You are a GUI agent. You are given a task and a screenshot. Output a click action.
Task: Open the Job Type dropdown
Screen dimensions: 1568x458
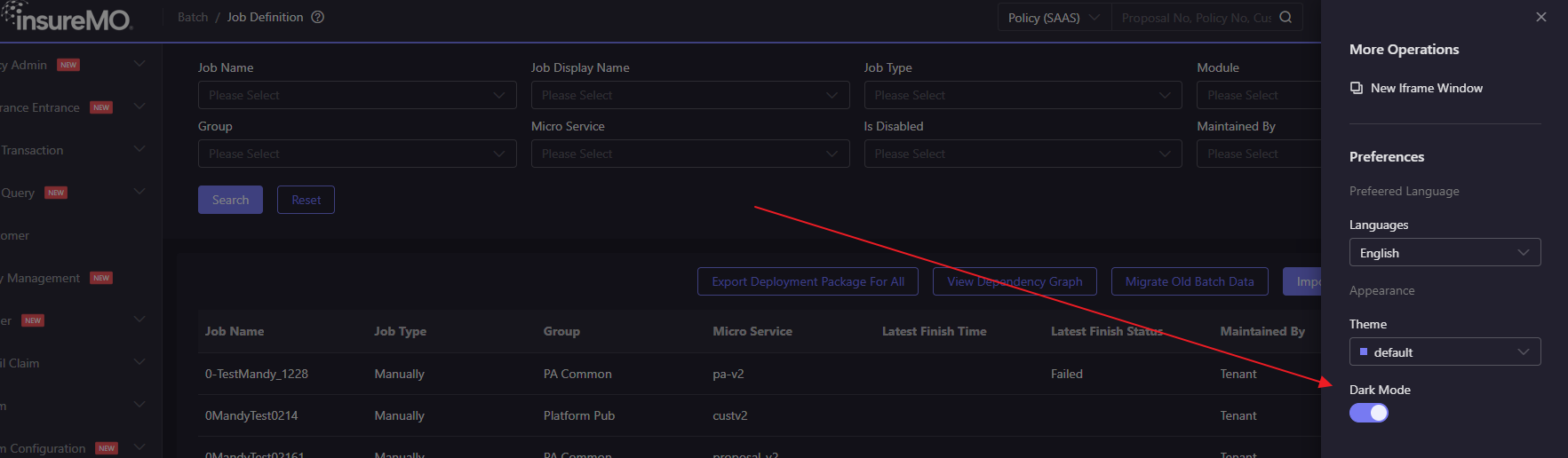(1022, 95)
